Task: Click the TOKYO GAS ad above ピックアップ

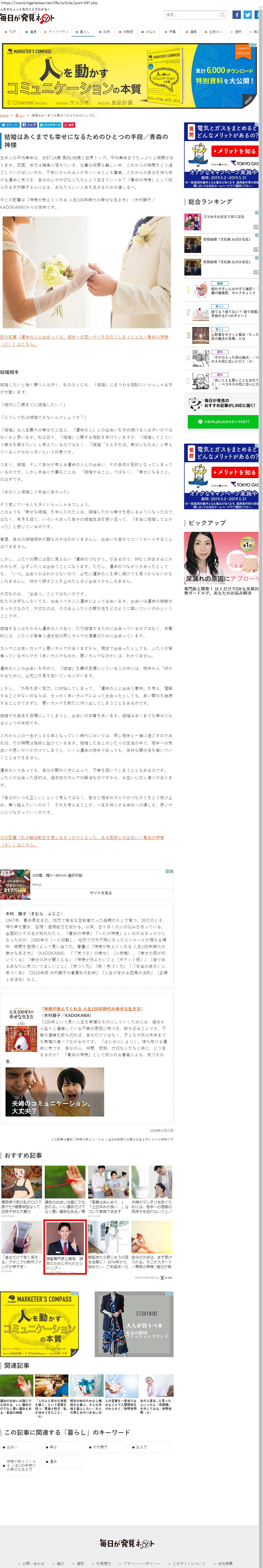Action: pyautogui.click(x=221, y=477)
